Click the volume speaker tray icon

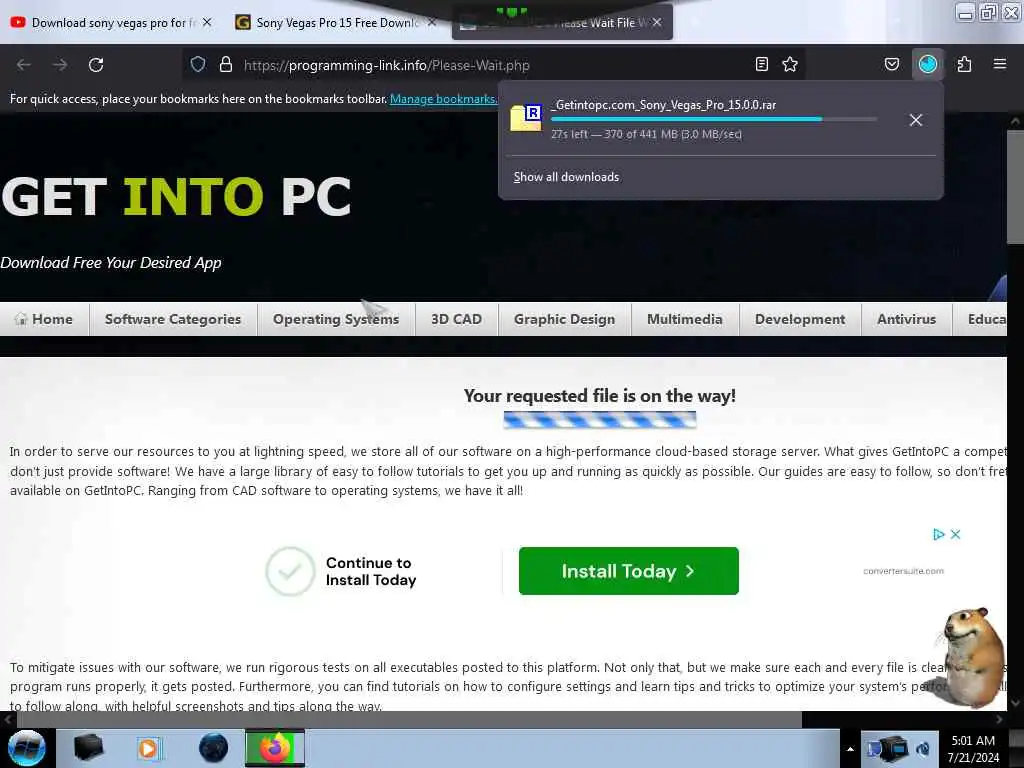click(923, 749)
